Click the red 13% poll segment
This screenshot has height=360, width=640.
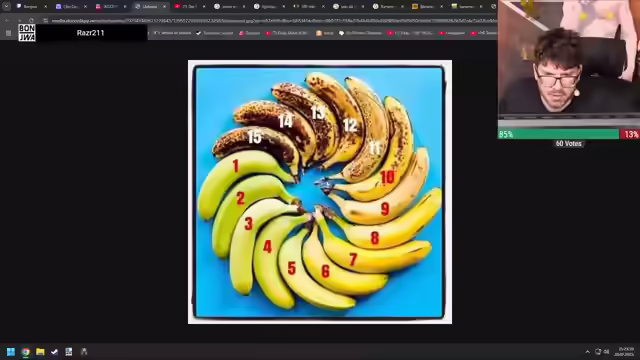(x=630, y=134)
